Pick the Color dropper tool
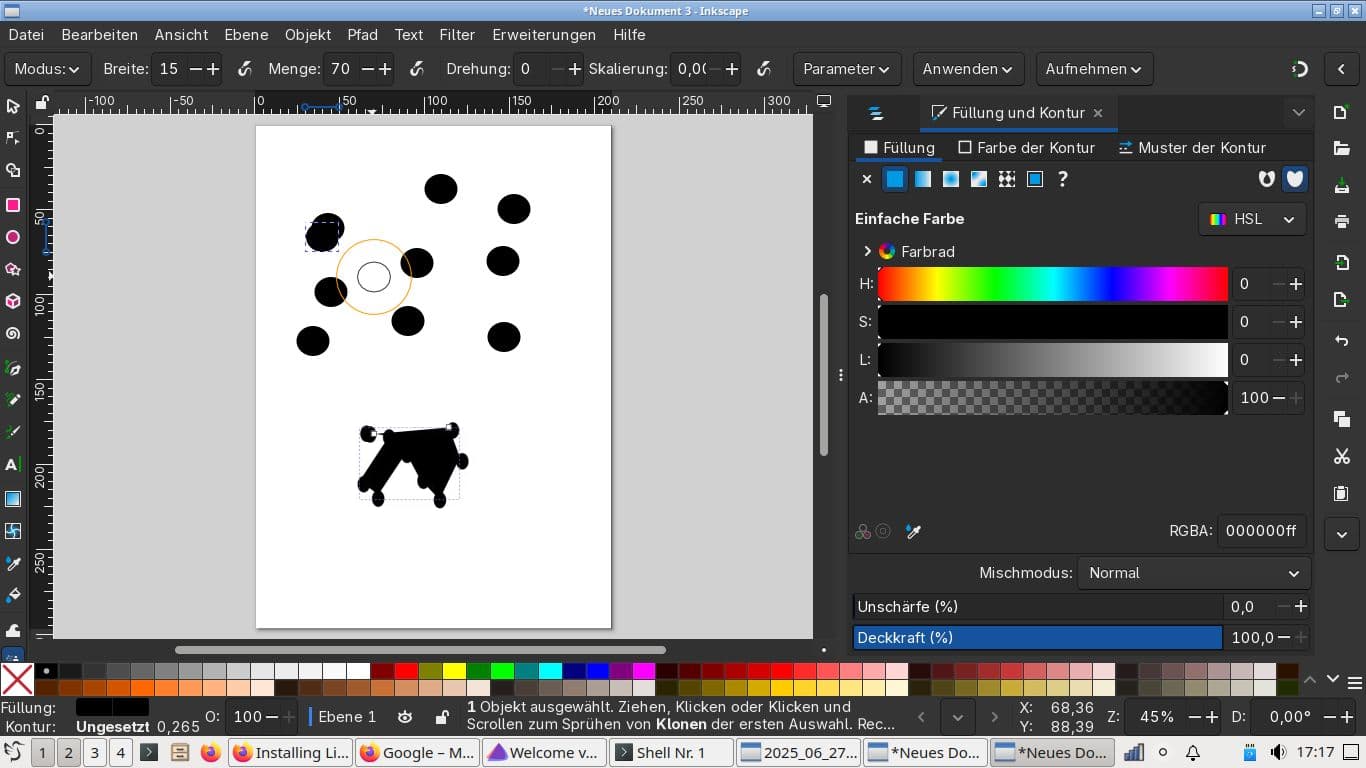Screen dimensions: 1366x768 [x=13, y=564]
